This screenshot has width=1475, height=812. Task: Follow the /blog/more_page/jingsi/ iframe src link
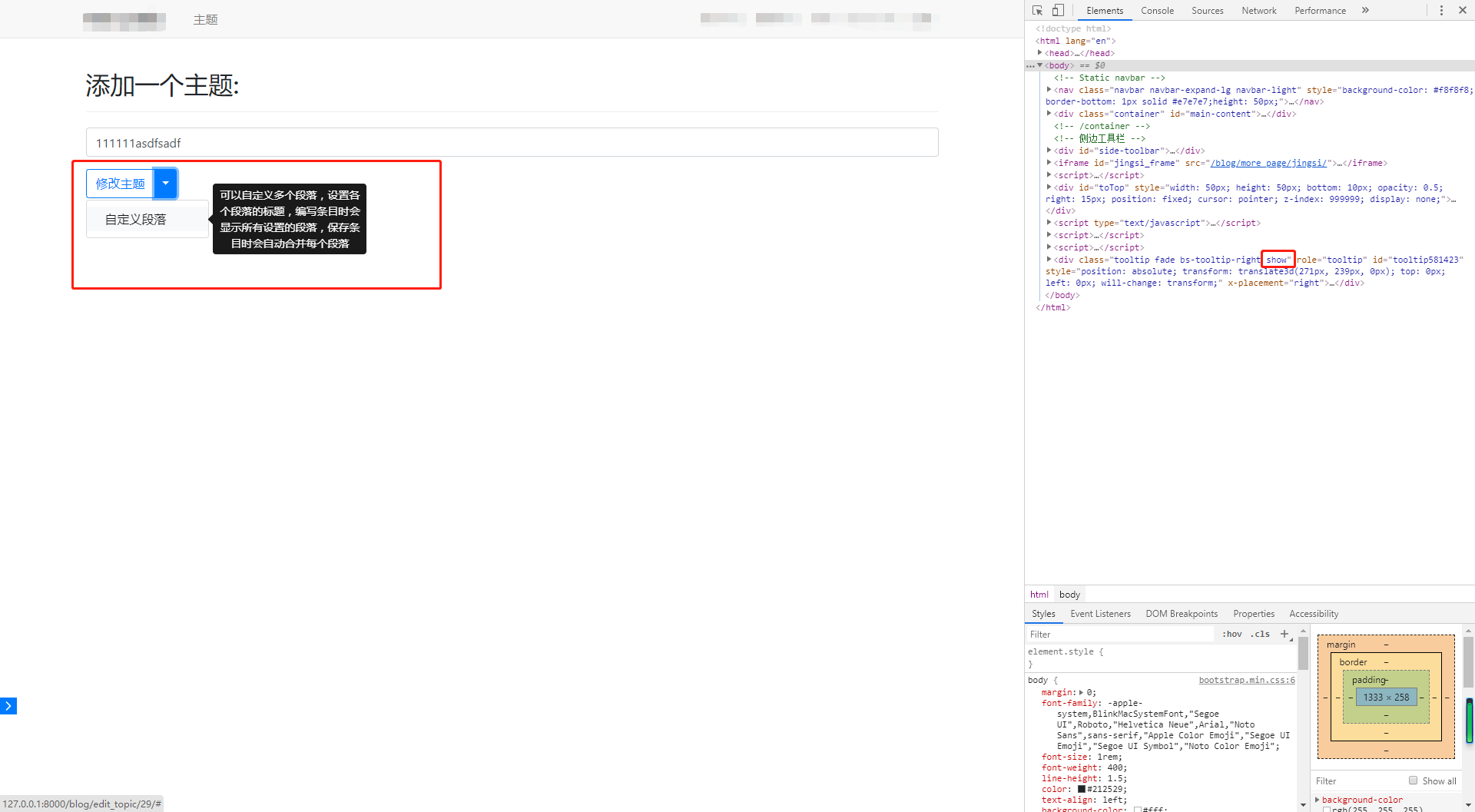pyautogui.click(x=1268, y=163)
